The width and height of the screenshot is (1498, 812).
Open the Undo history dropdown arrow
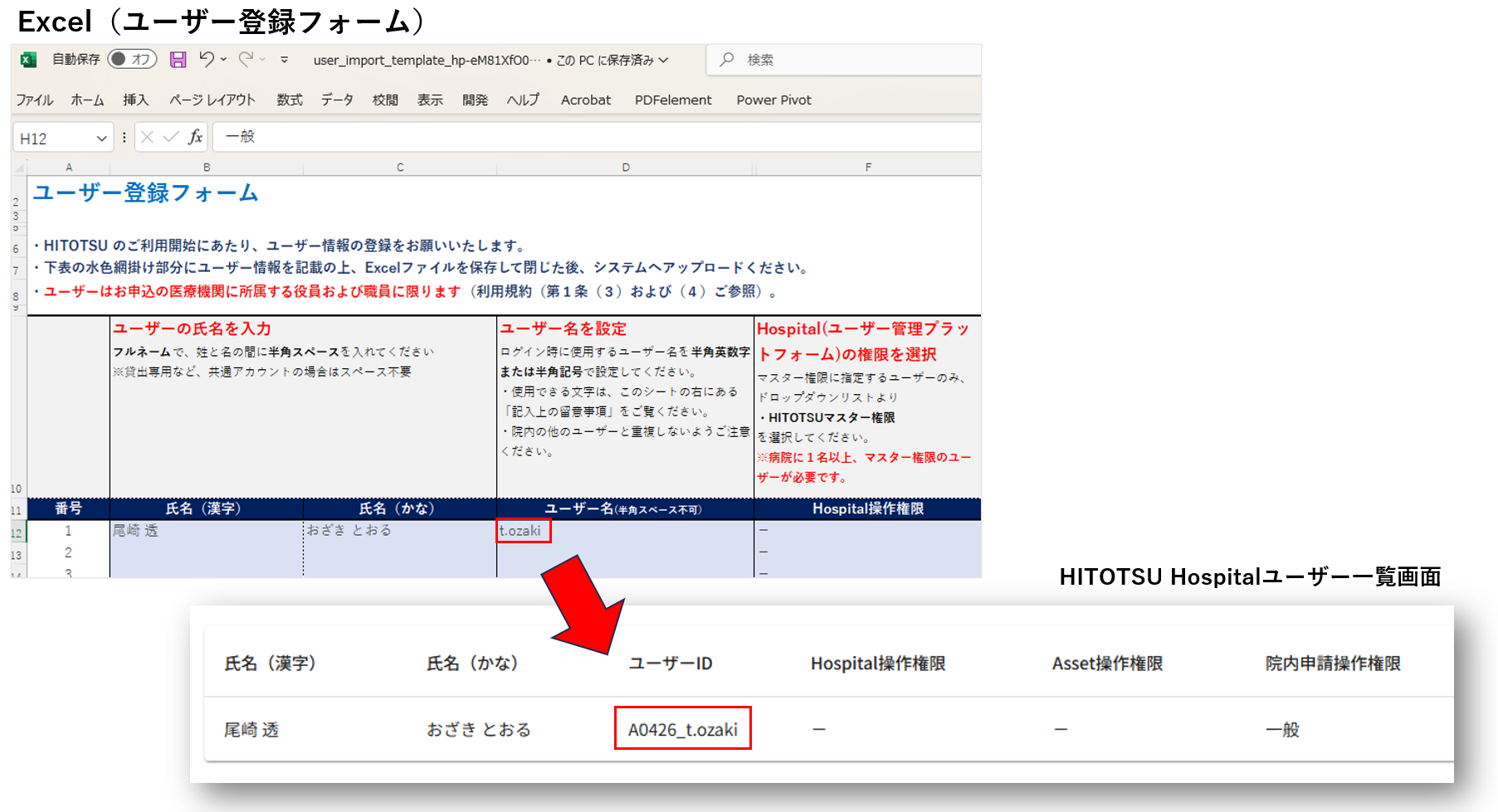pyautogui.click(x=223, y=60)
